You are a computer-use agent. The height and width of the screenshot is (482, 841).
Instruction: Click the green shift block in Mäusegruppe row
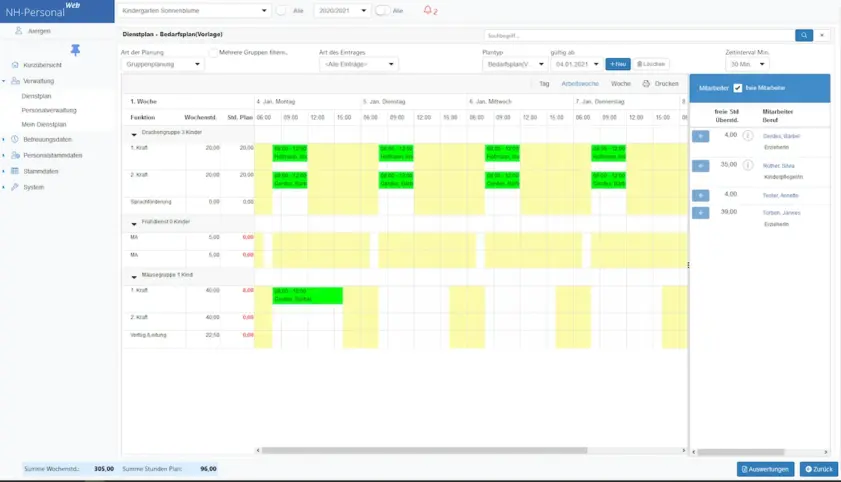[307, 295]
